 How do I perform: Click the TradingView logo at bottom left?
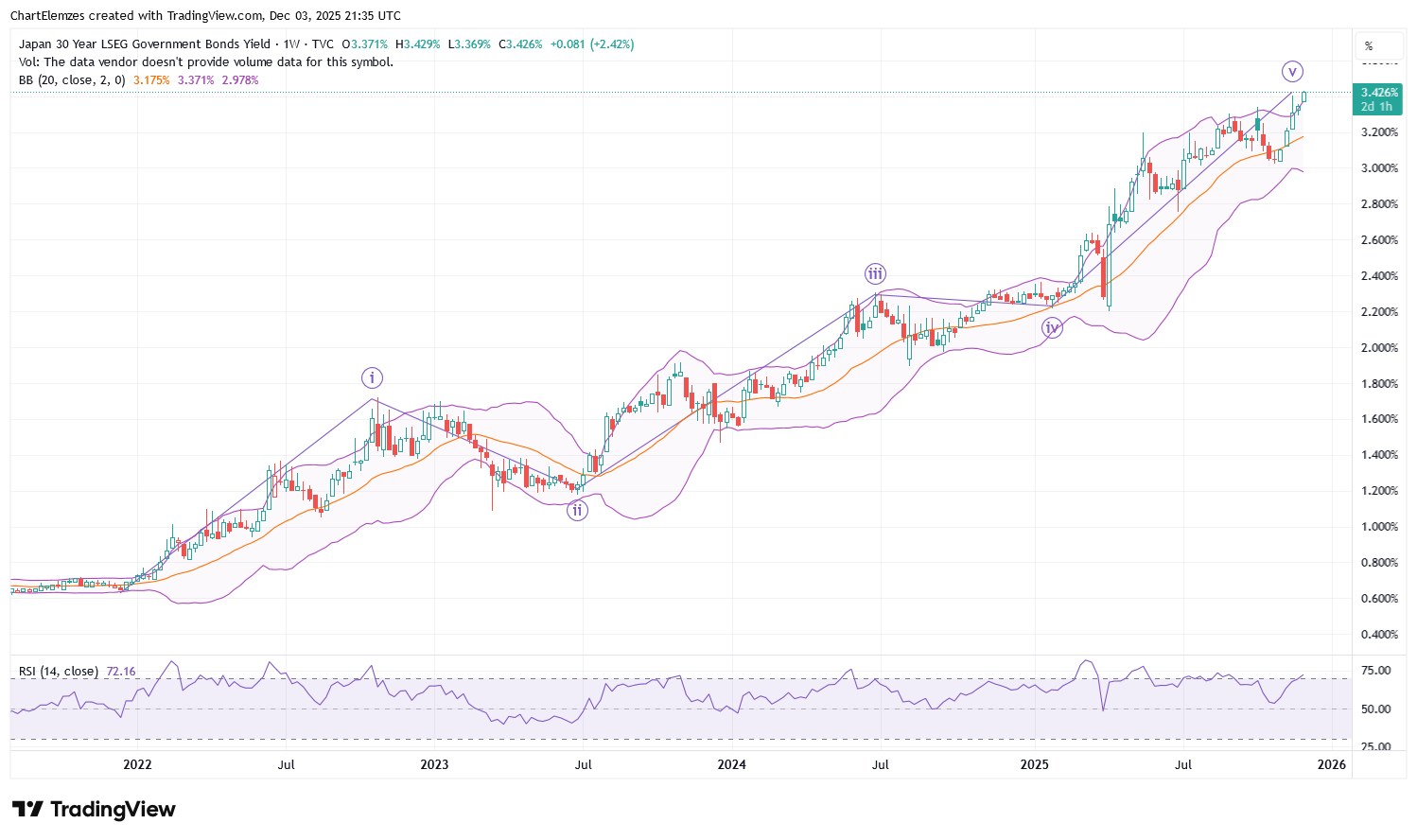pyautogui.click(x=94, y=810)
